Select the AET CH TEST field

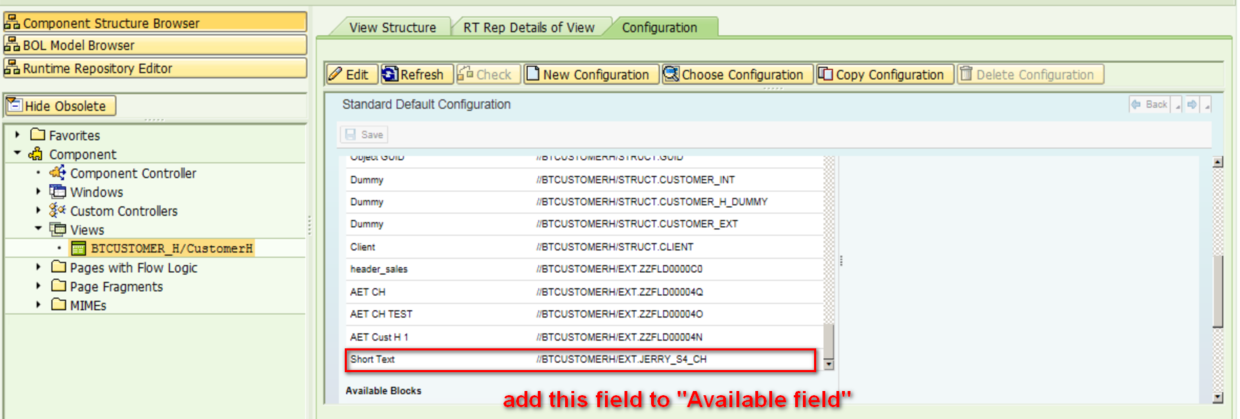tap(381, 314)
